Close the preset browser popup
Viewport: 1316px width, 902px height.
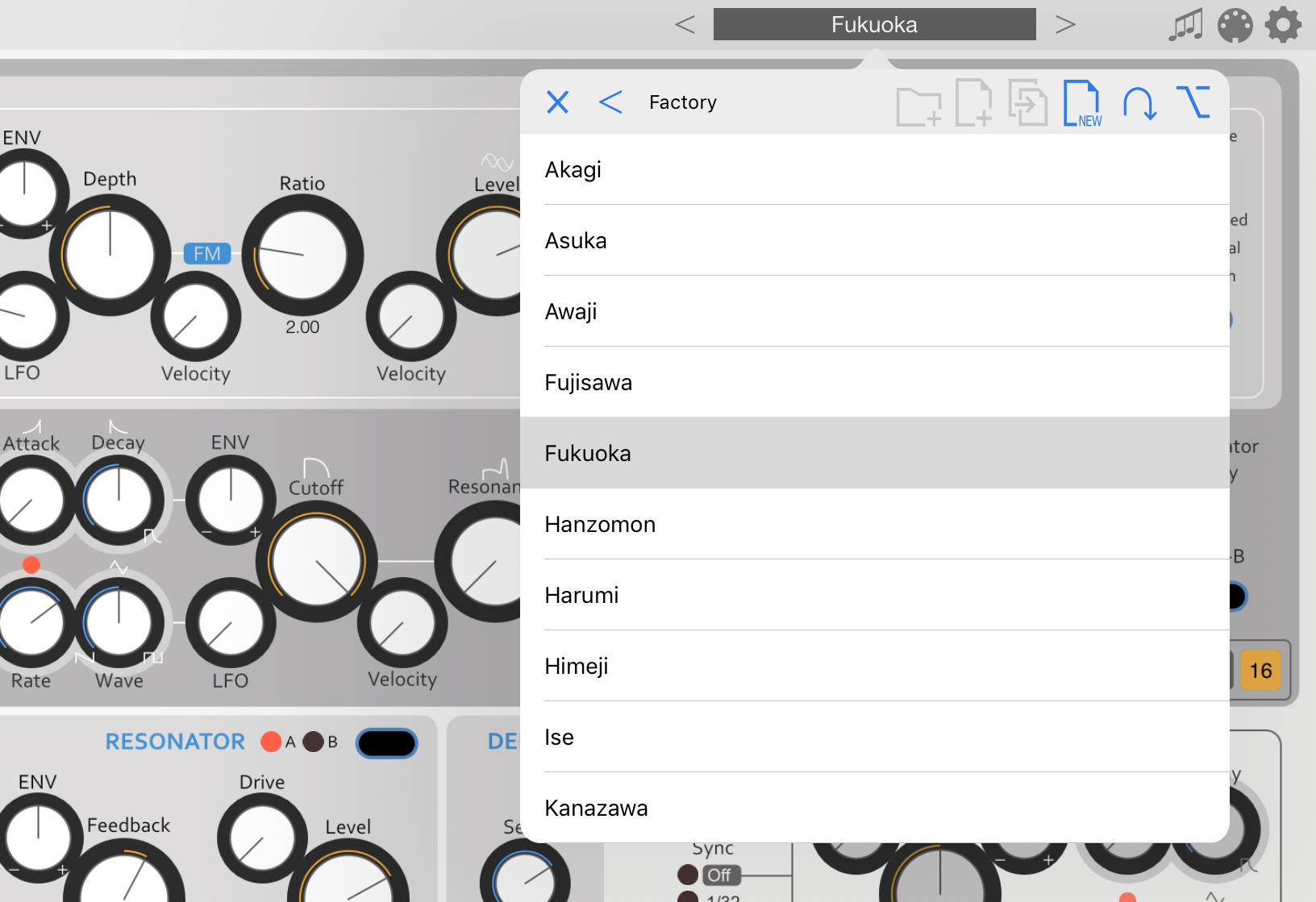(557, 102)
